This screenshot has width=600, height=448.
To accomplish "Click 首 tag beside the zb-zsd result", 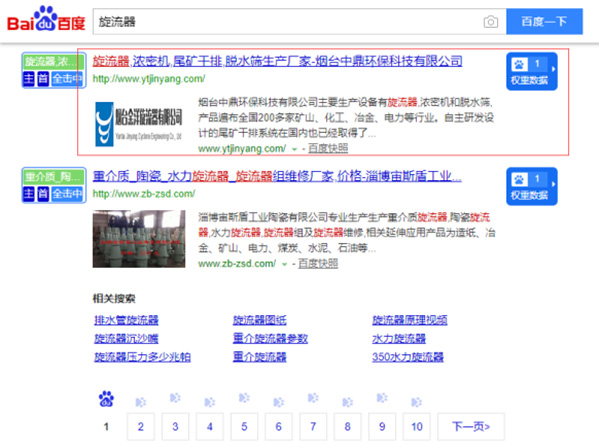I will tap(43, 194).
